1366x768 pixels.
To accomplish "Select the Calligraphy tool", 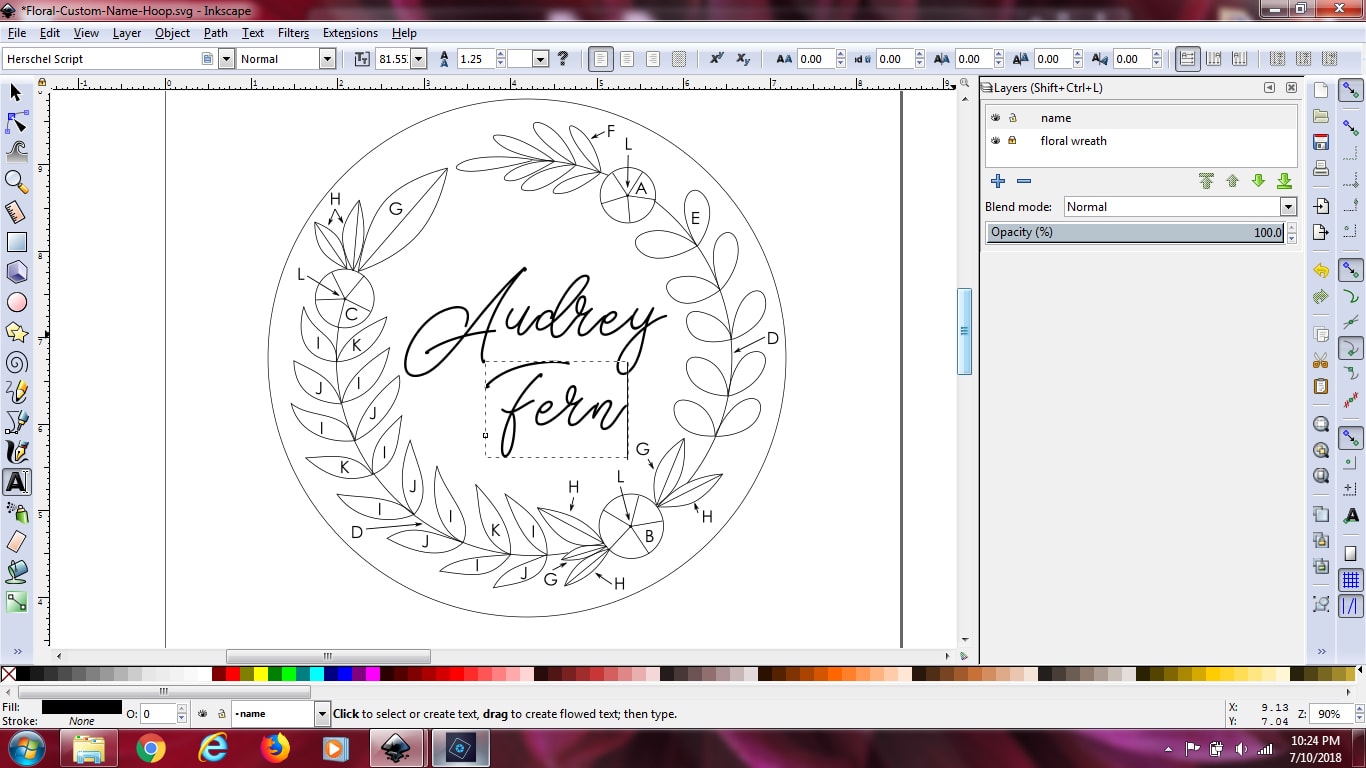I will tap(16, 452).
